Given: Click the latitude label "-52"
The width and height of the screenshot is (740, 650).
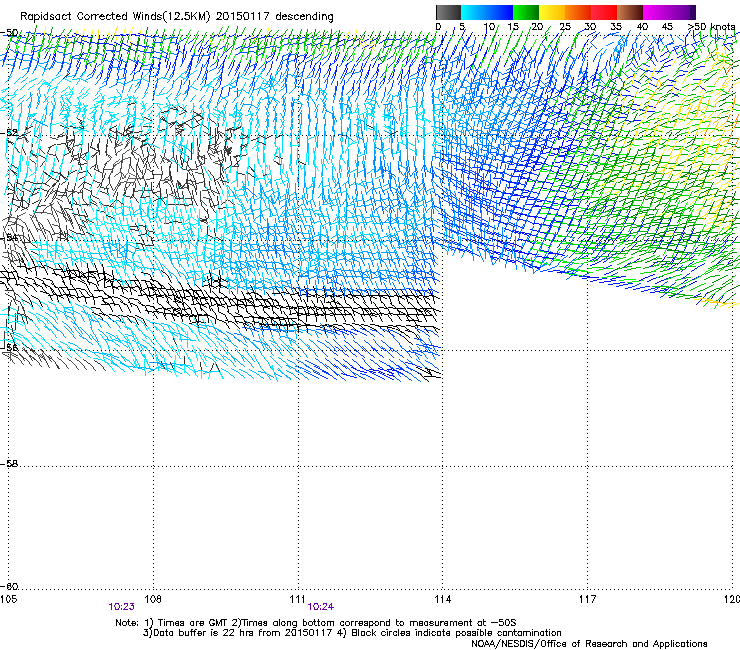Looking at the screenshot, I should tap(9, 133).
